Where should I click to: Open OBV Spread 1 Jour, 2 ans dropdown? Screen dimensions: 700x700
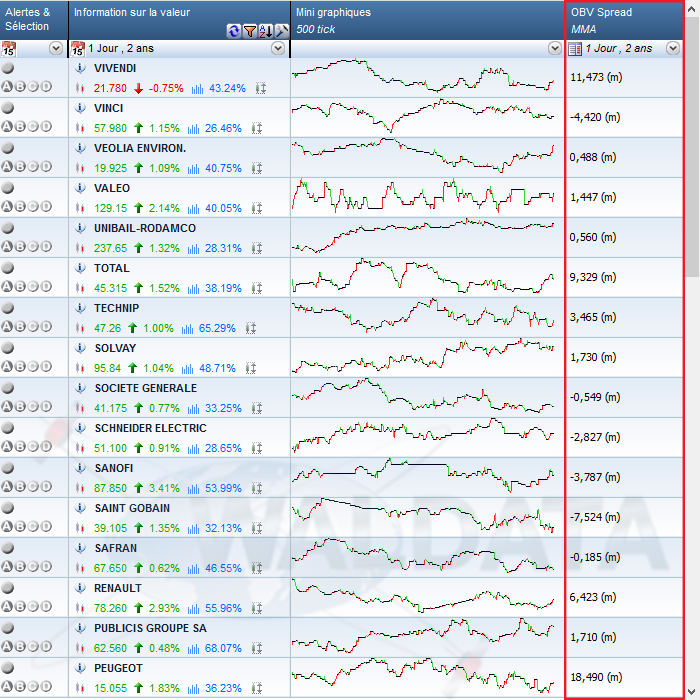click(x=673, y=48)
